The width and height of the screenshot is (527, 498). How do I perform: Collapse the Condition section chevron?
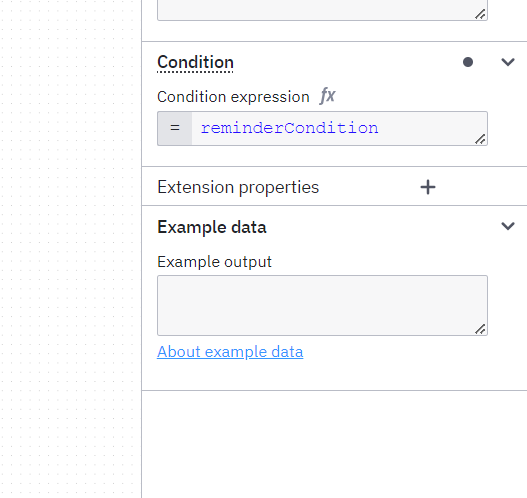tap(508, 62)
